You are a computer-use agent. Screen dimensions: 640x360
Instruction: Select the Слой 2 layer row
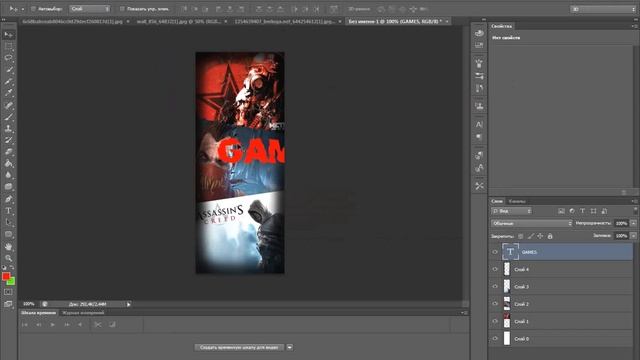561,304
